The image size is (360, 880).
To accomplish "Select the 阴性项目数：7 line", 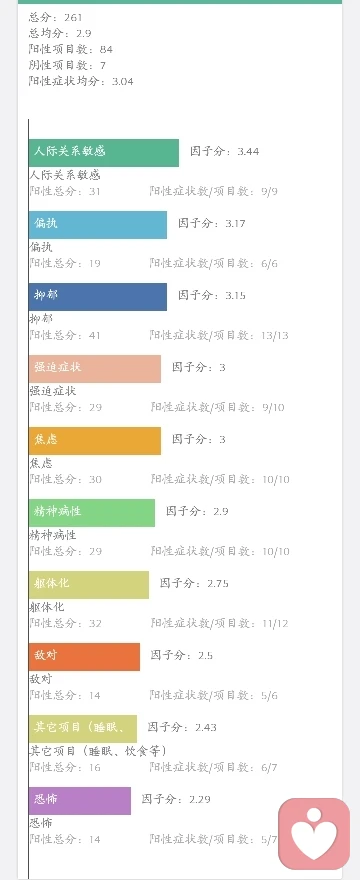I will pyautogui.click(x=67, y=66).
